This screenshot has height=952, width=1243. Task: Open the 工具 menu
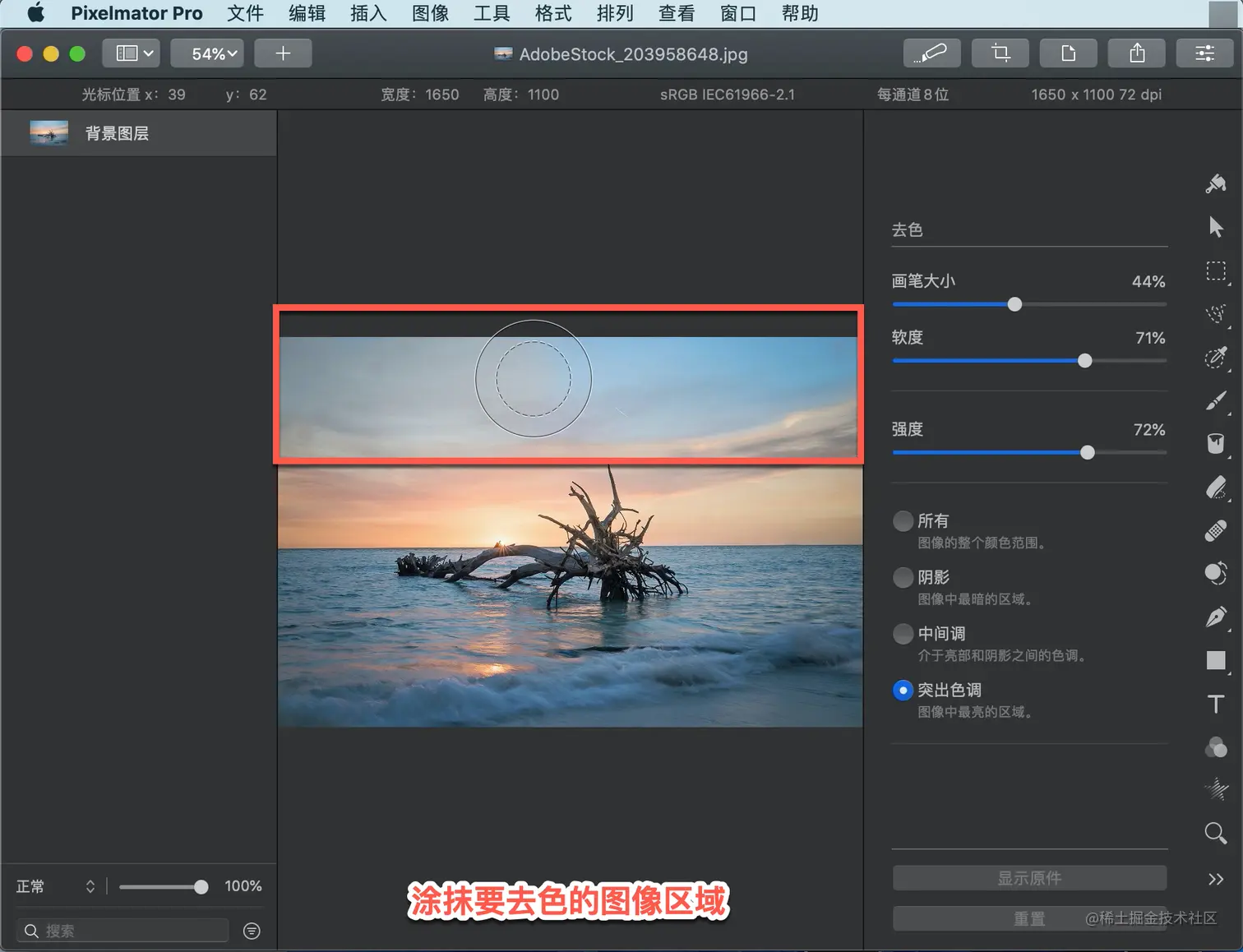(492, 13)
